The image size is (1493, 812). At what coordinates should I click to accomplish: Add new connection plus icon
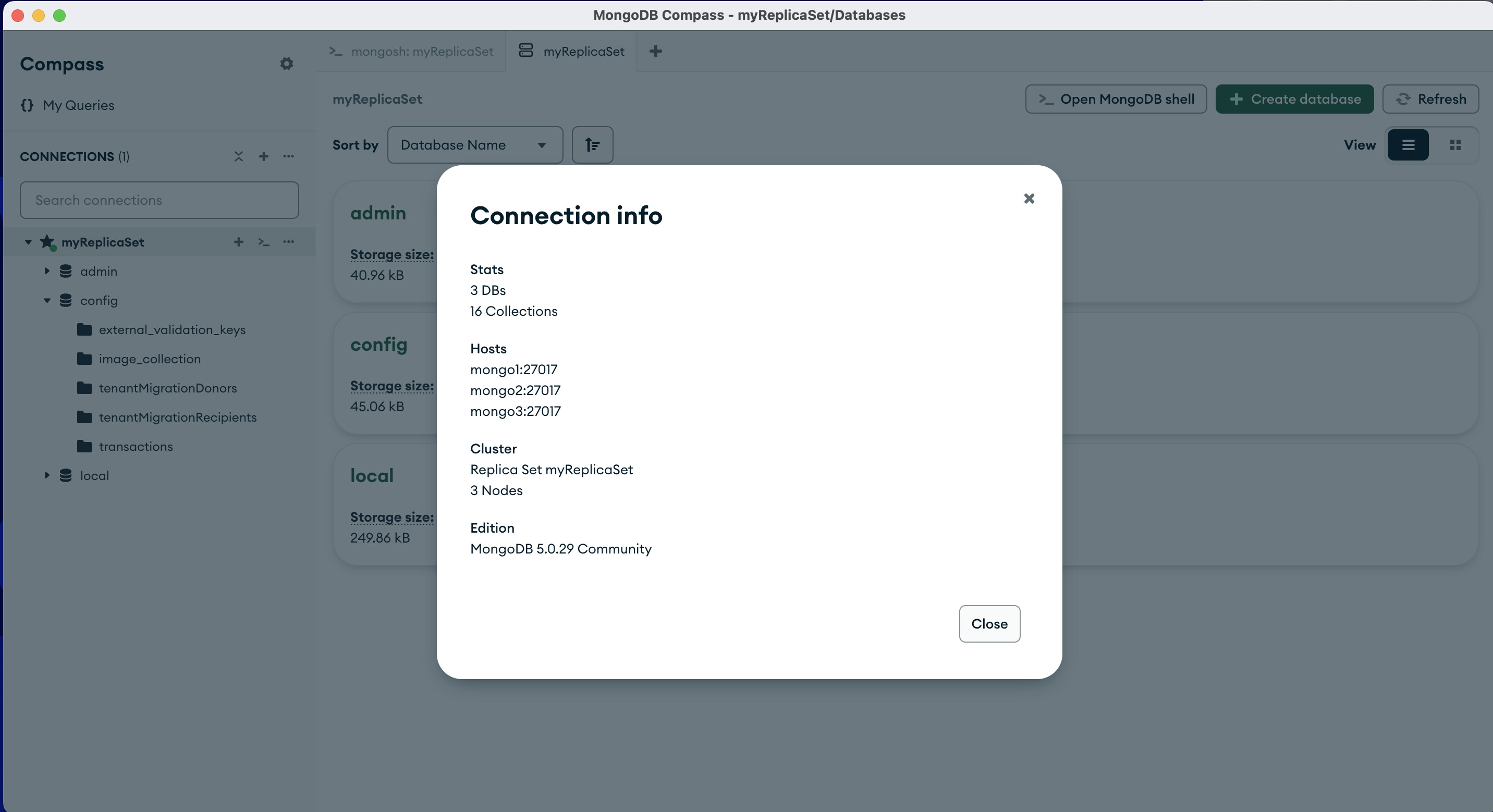click(264, 156)
